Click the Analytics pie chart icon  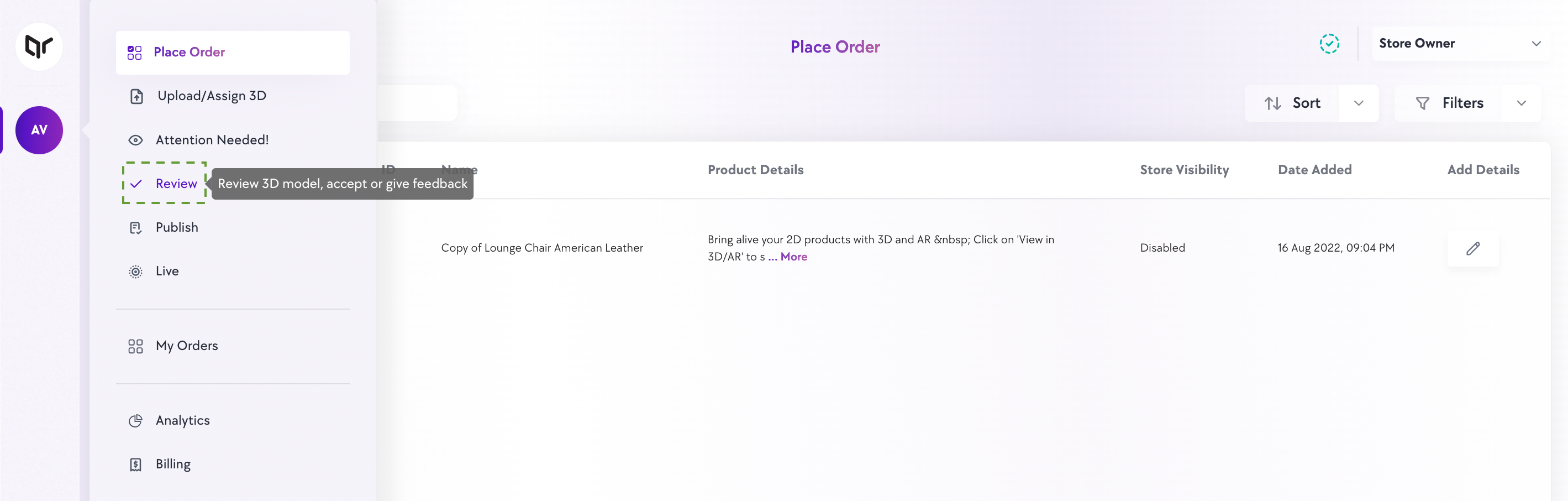[136, 421]
